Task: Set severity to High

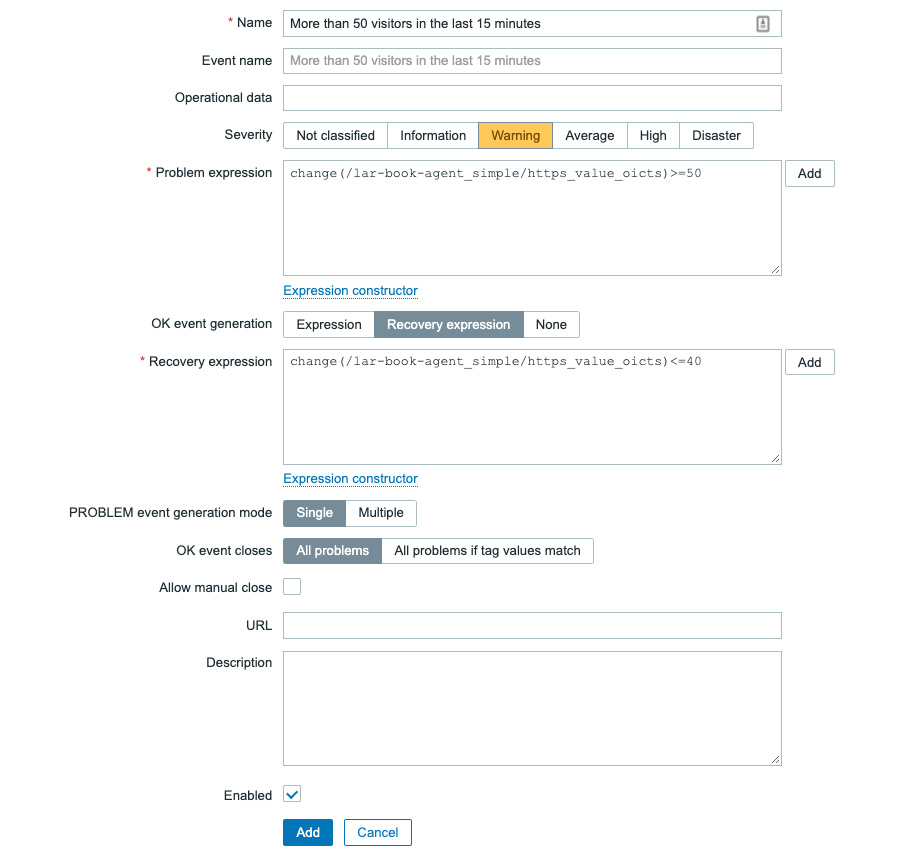Action: (x=653, y=135)
